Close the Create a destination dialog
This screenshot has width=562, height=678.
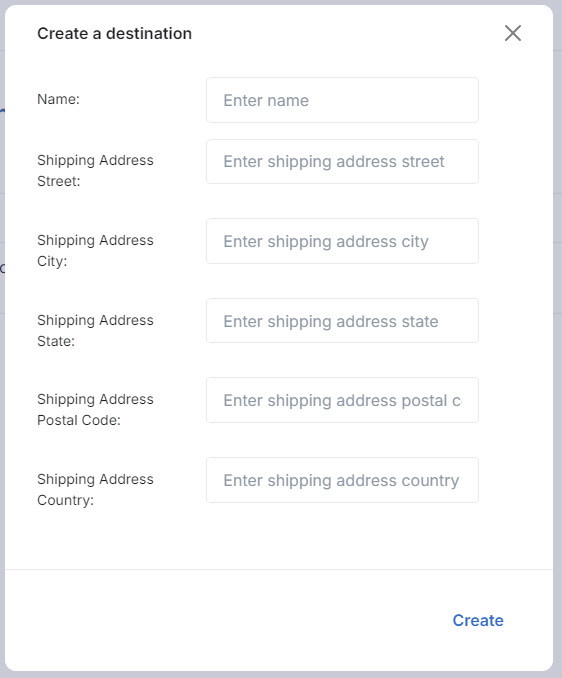click(x=513, y=33)
